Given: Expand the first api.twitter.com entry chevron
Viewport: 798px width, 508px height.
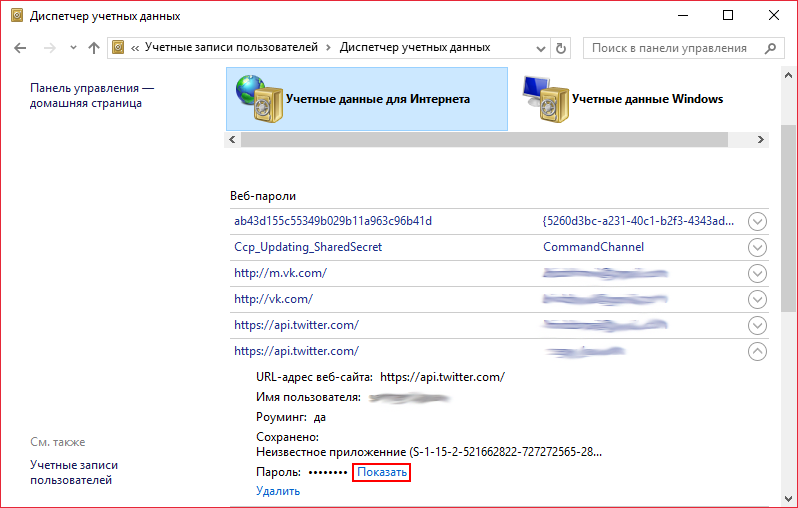Looking at the screenshot, I should [757, 325].
